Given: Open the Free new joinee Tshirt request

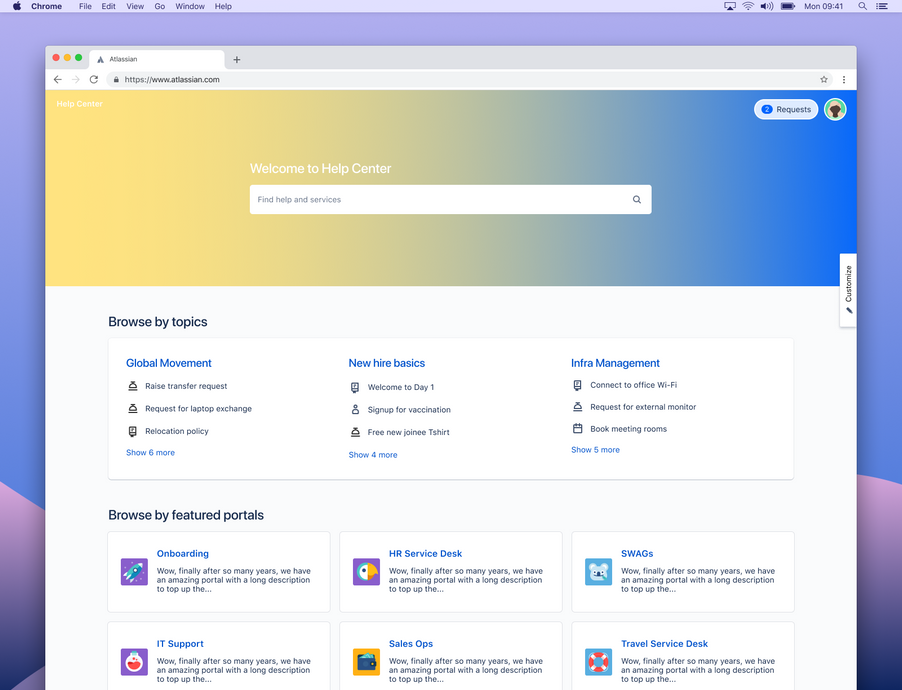Looking at the screenshot, I should coord(408,432).
